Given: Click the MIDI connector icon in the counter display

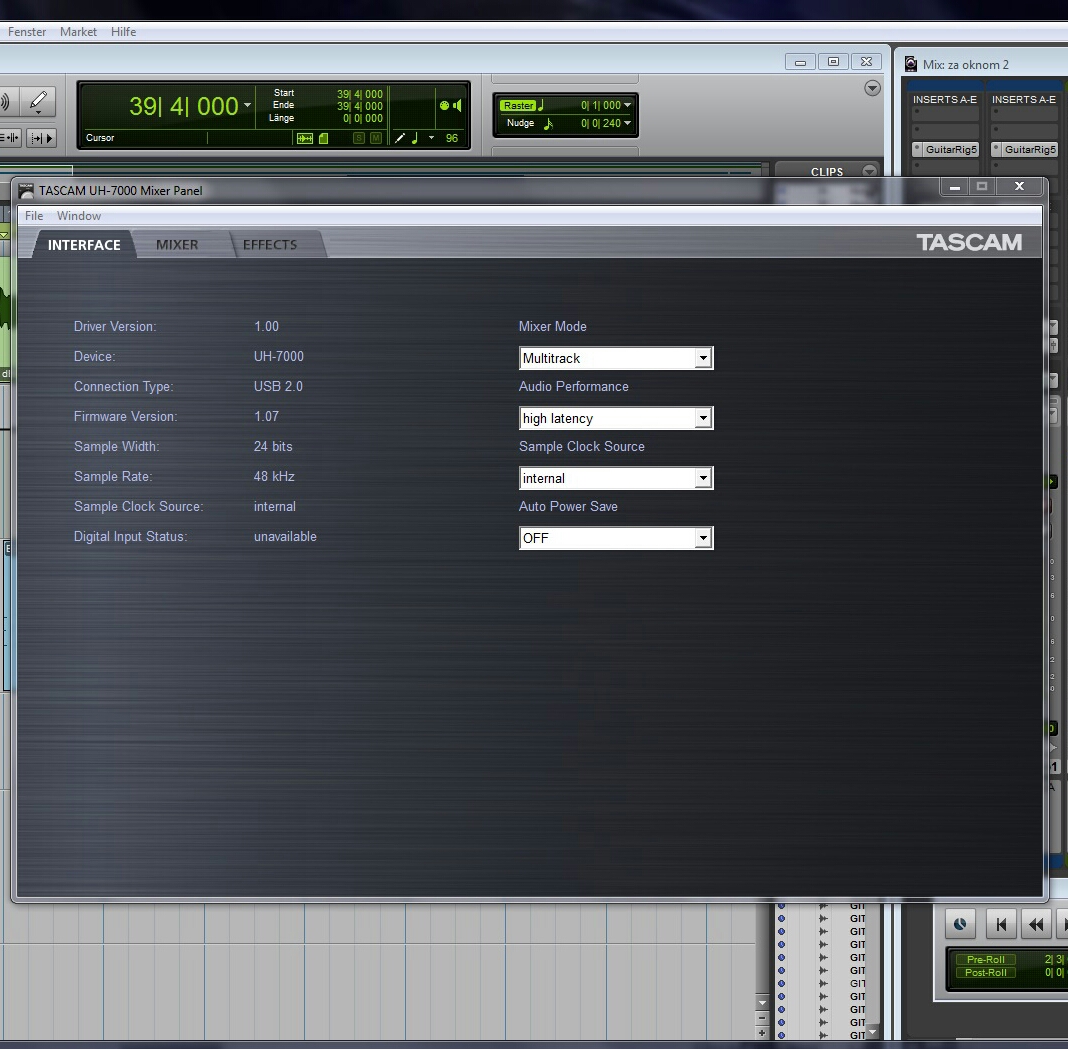Looking at the screenshot, I should coord(444,106).
